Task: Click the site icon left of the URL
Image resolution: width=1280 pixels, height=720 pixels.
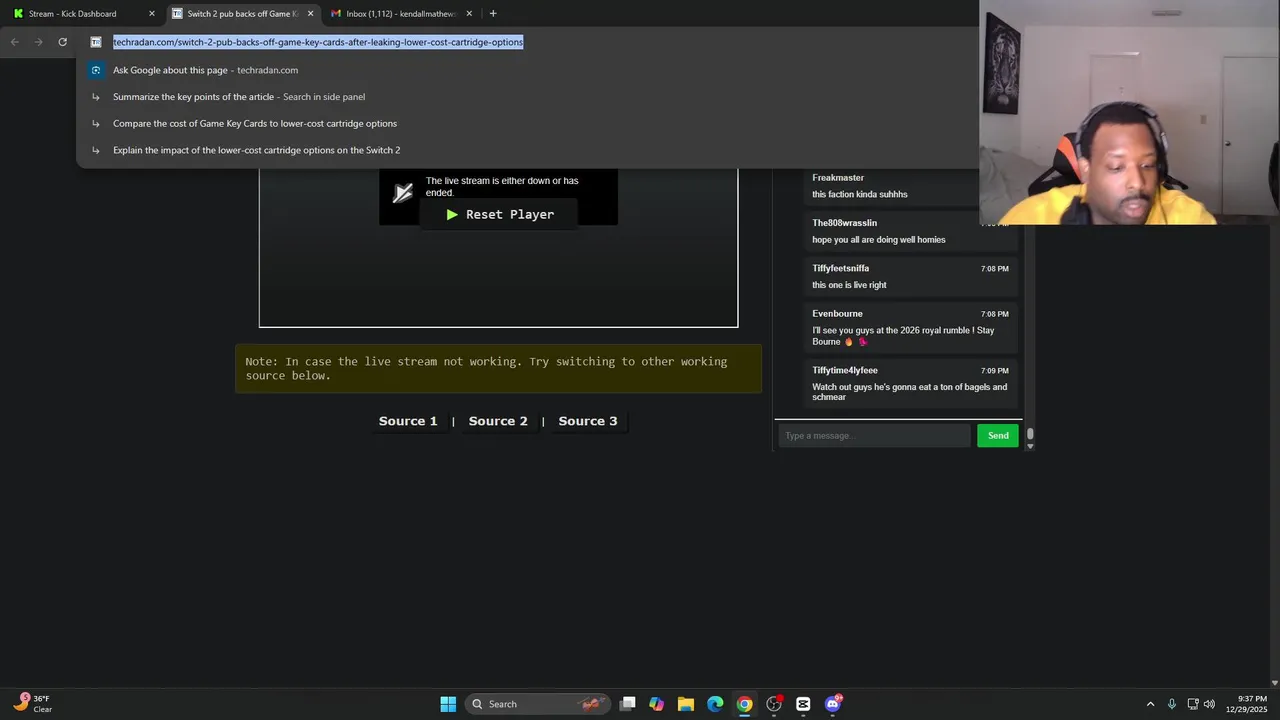Action: pos(96,42)
